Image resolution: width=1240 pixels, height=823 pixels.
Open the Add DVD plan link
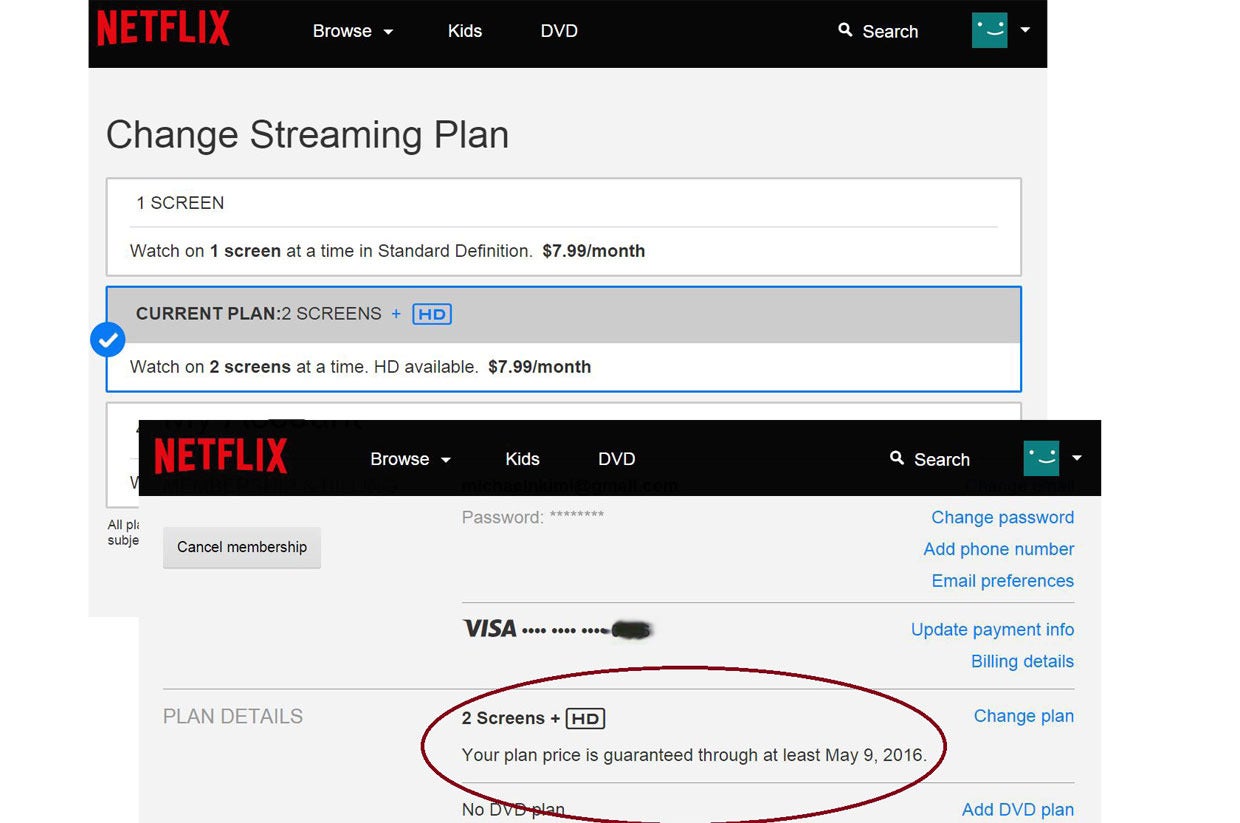(x=1018, y=810)
